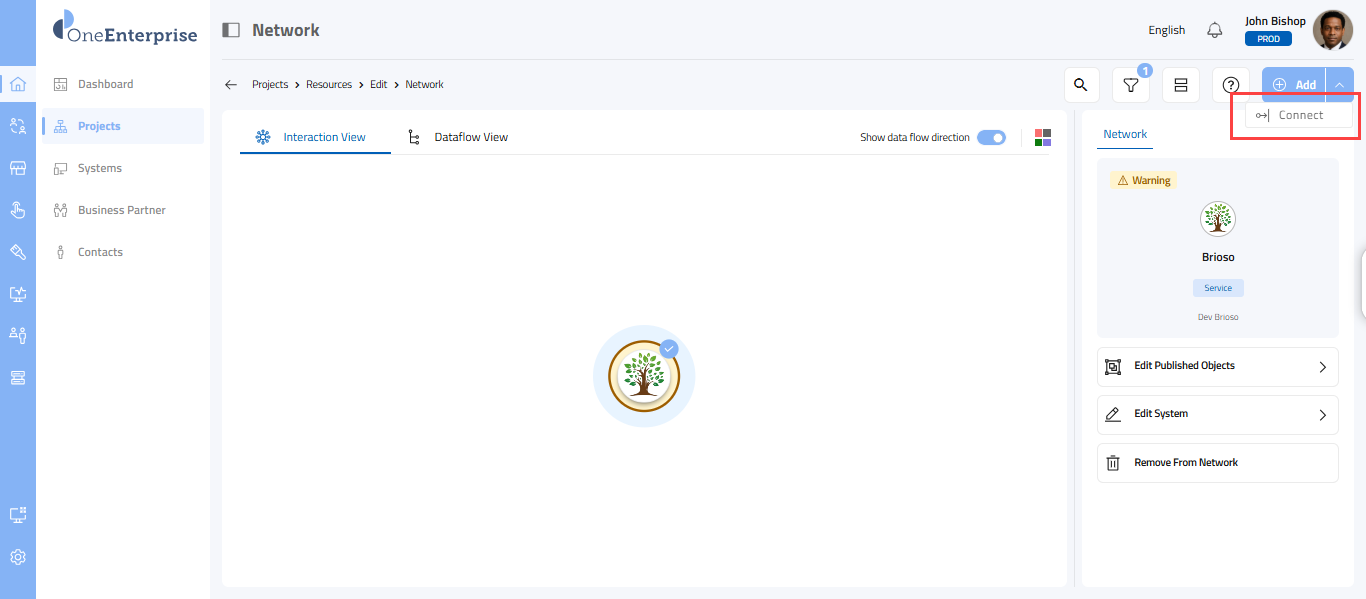Click the back arrow in breadcrumb
Screen dimensions: 1366x599
click(x=231, y=85)
